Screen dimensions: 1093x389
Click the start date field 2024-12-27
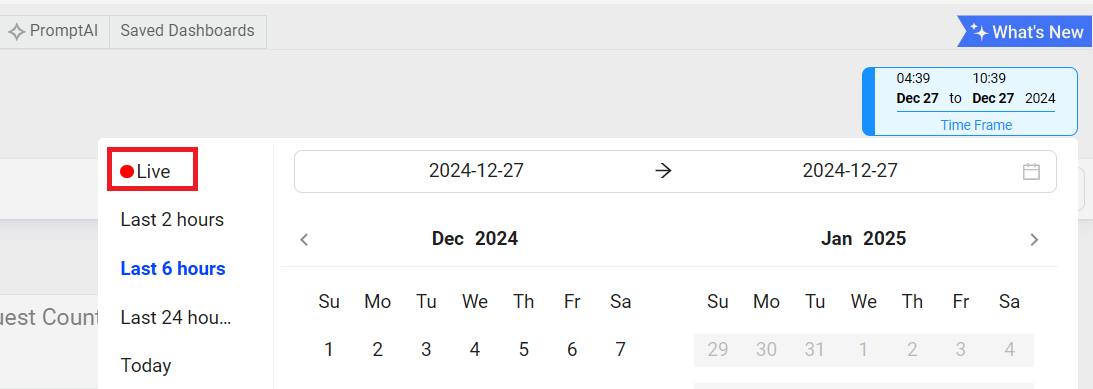476,170
